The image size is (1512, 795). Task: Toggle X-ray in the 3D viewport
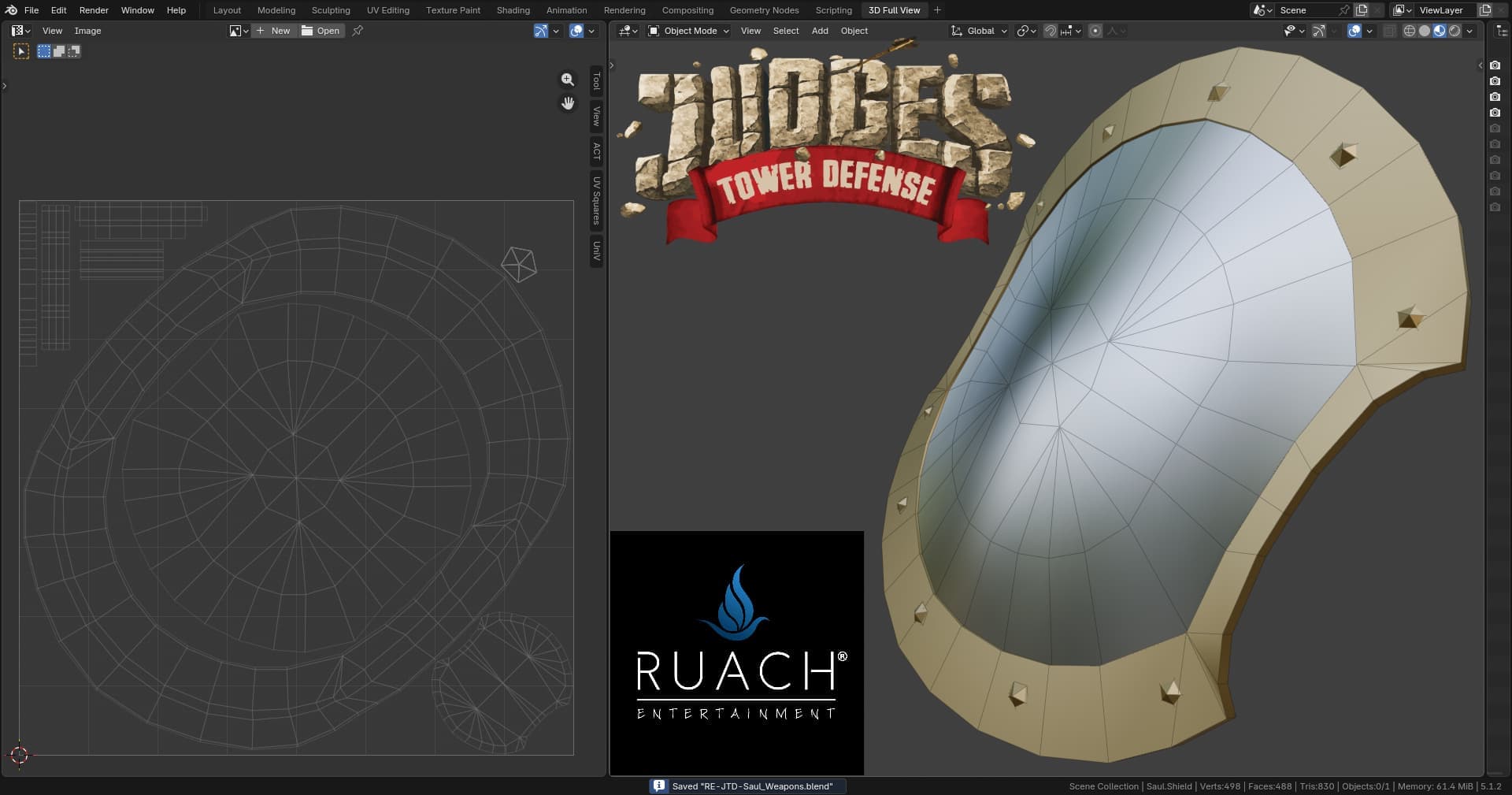coord(1390,31)
